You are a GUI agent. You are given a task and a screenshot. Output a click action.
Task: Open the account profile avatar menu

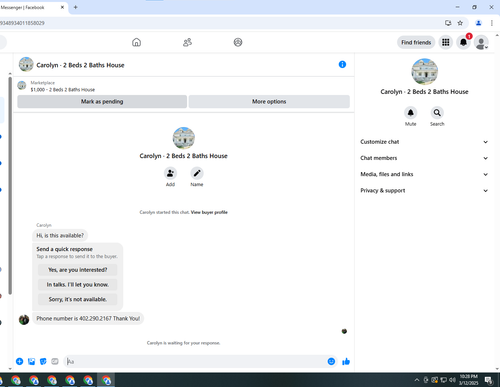(x=481, y=43)
